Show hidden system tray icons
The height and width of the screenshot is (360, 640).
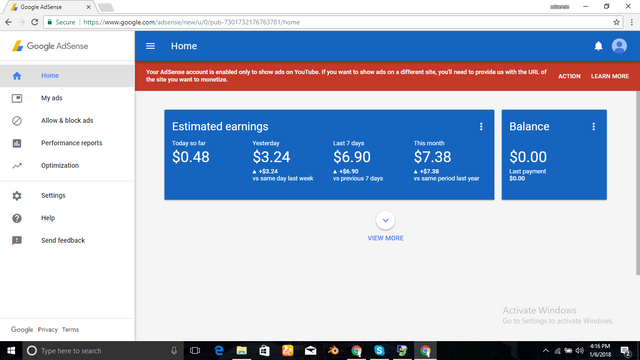[x=545, y=351]
